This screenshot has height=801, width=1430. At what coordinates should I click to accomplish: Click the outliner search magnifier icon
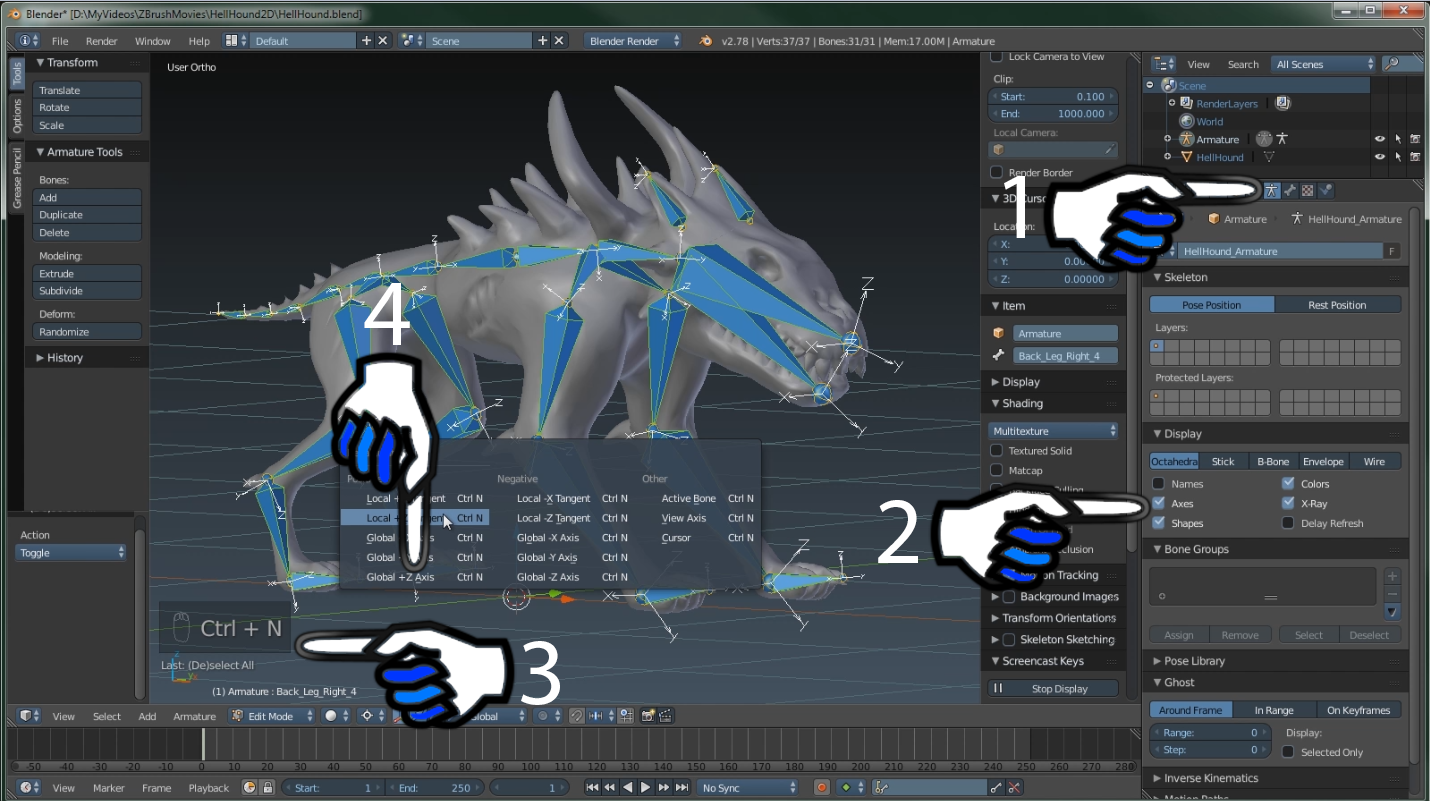click(1390, 64)
